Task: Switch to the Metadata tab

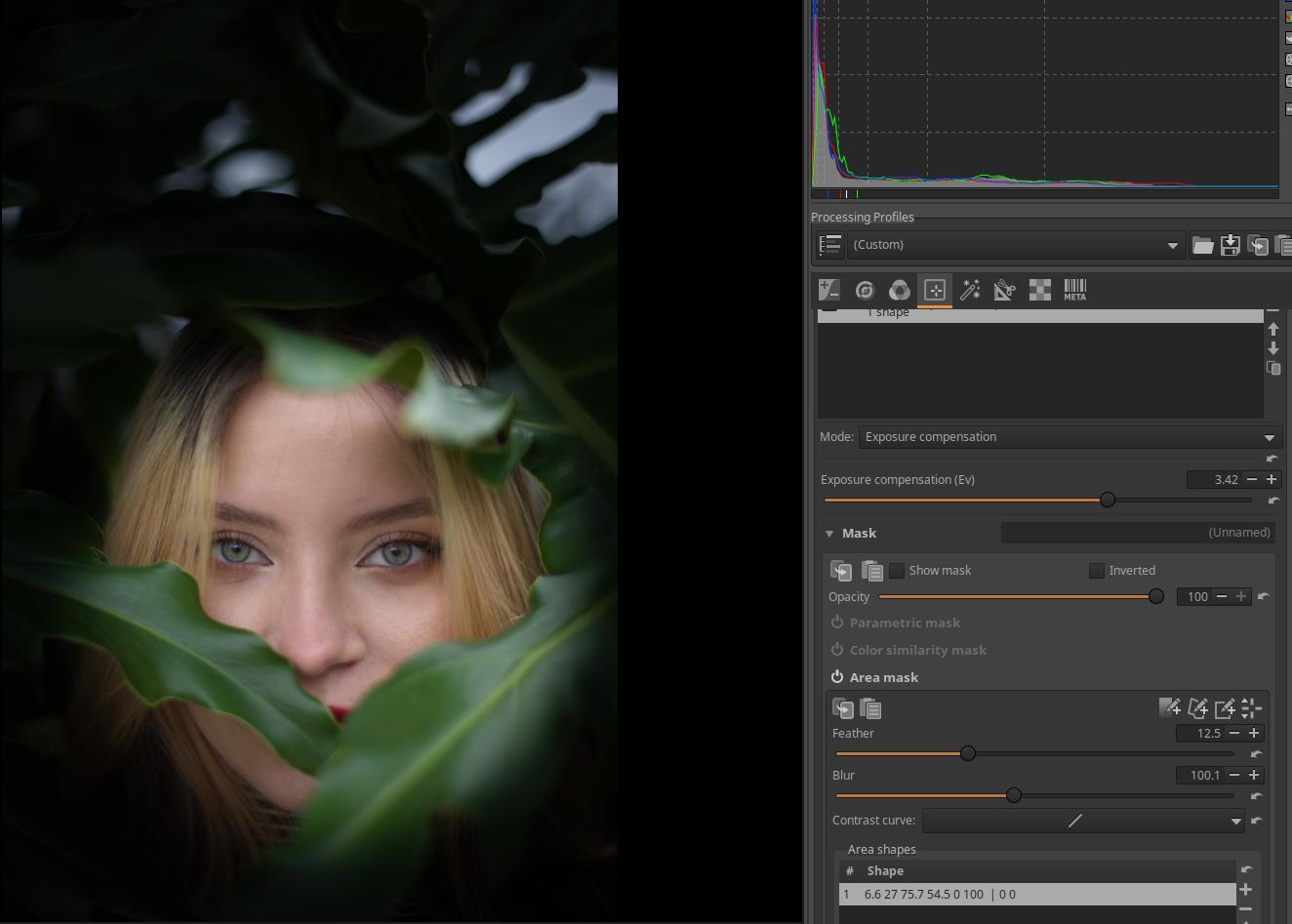Action: point(1074,290)
